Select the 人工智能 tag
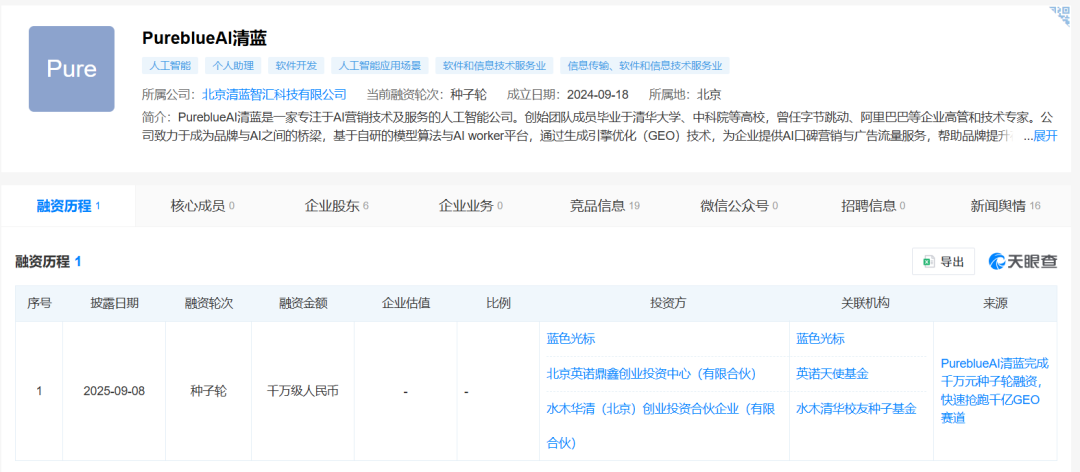This screenshot has width=1080, height=472. click(170, 66)
